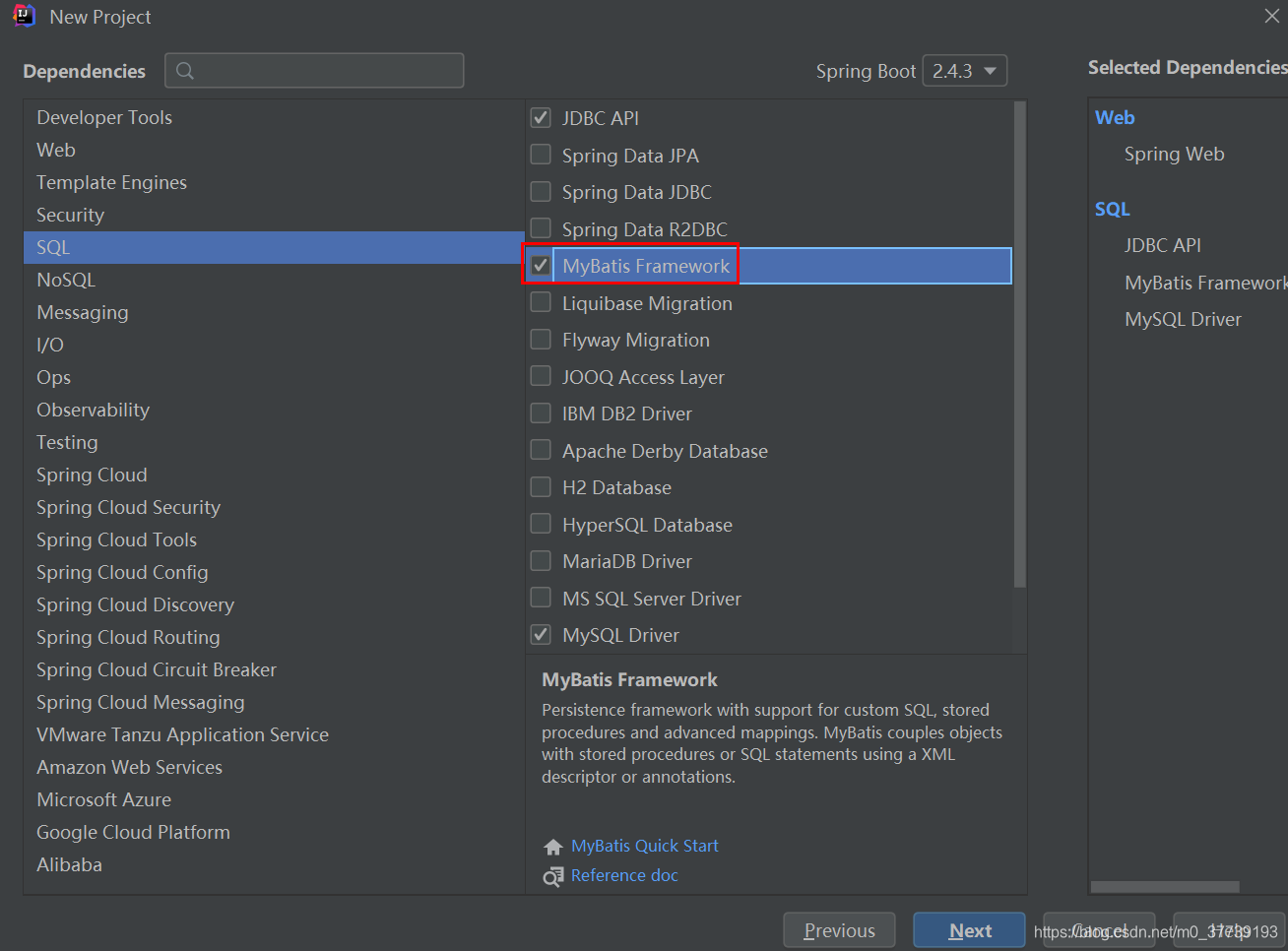Open the Reference doc link
This screenshot has width=1288, height=951.
point(624,875)
